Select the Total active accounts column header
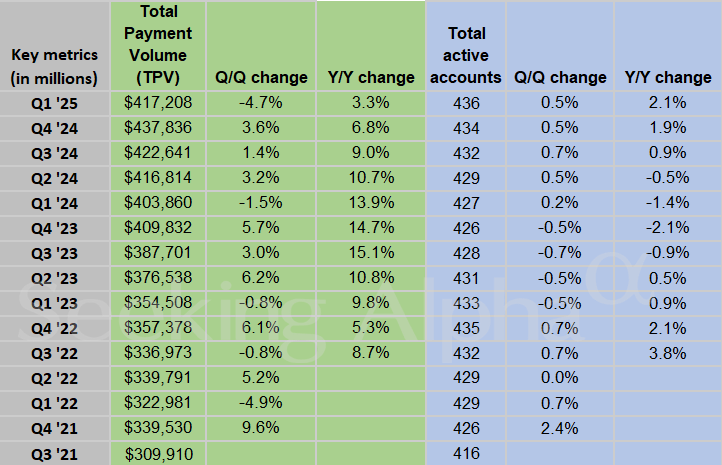 coord(467,55)
